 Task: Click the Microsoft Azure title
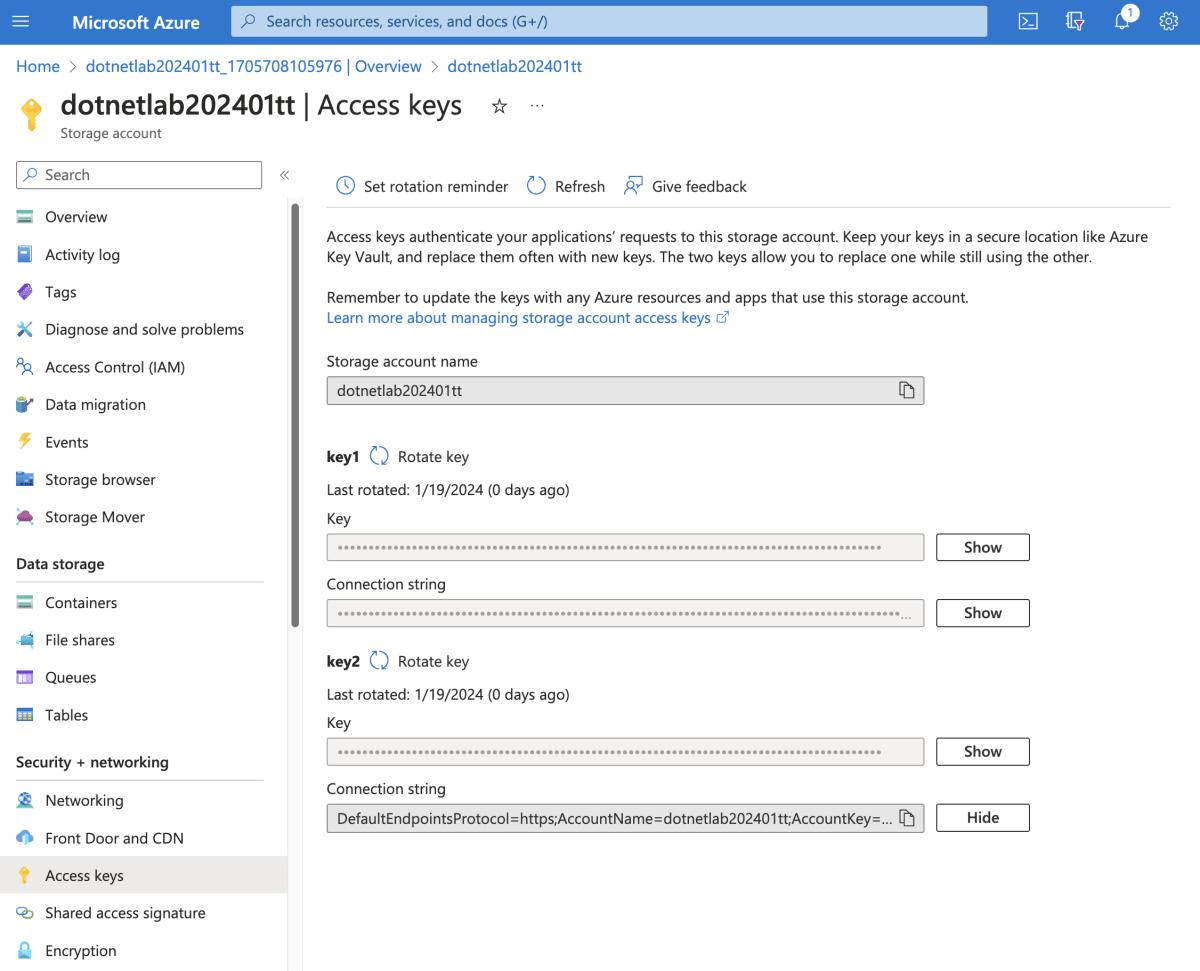pyautogui.click(x=136, y=22)
